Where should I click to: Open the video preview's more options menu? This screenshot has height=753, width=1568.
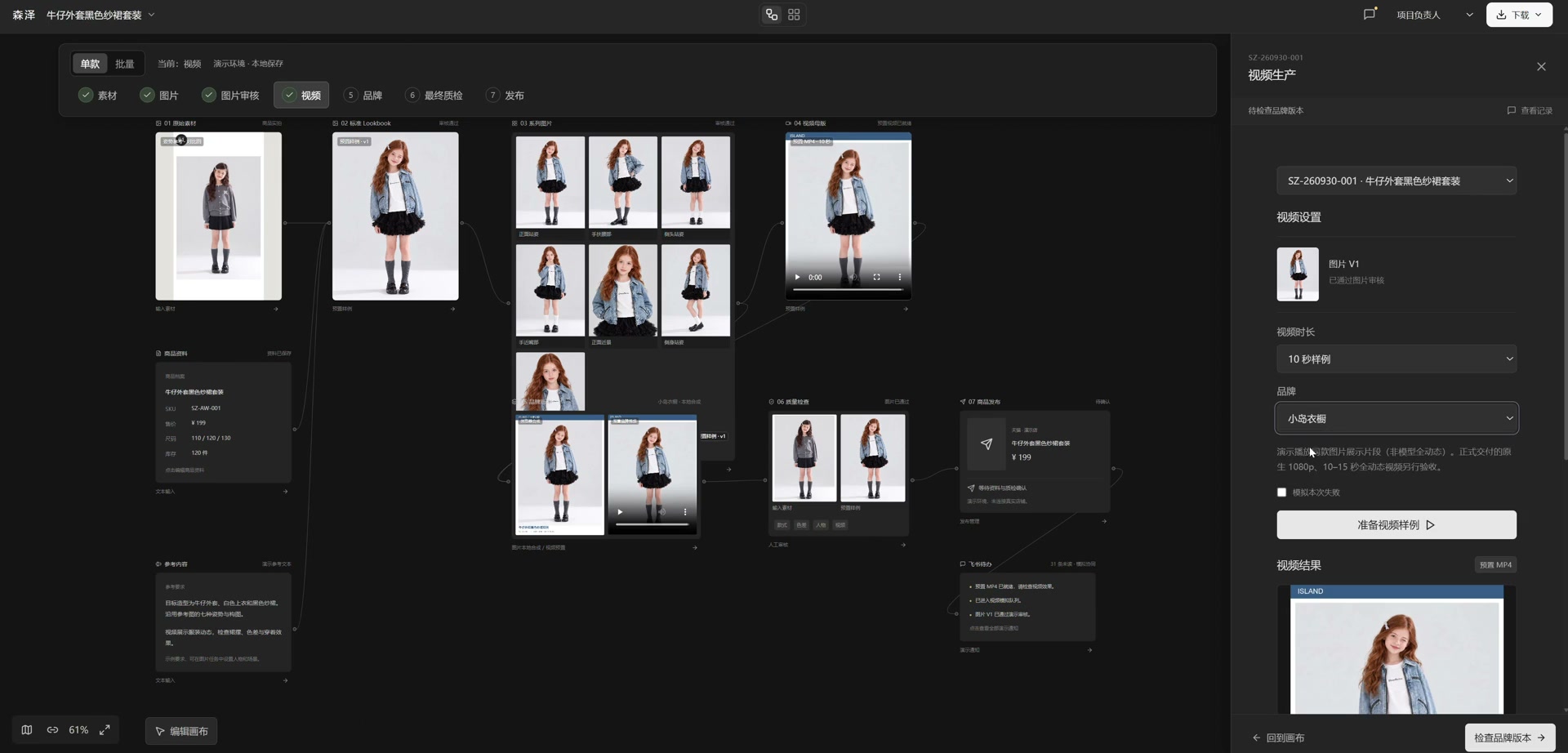pos(899,277)
